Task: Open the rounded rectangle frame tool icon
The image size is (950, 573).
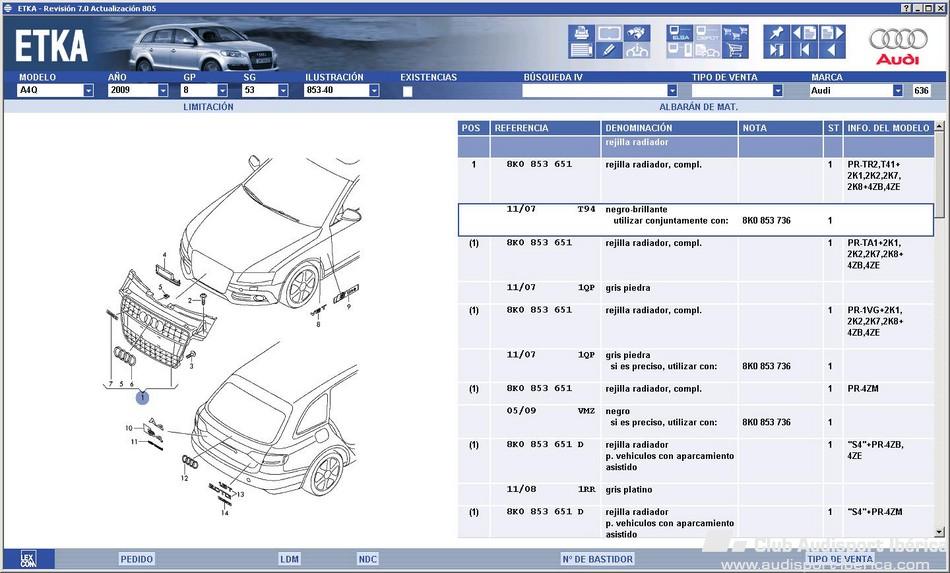Action: point(609,33)
